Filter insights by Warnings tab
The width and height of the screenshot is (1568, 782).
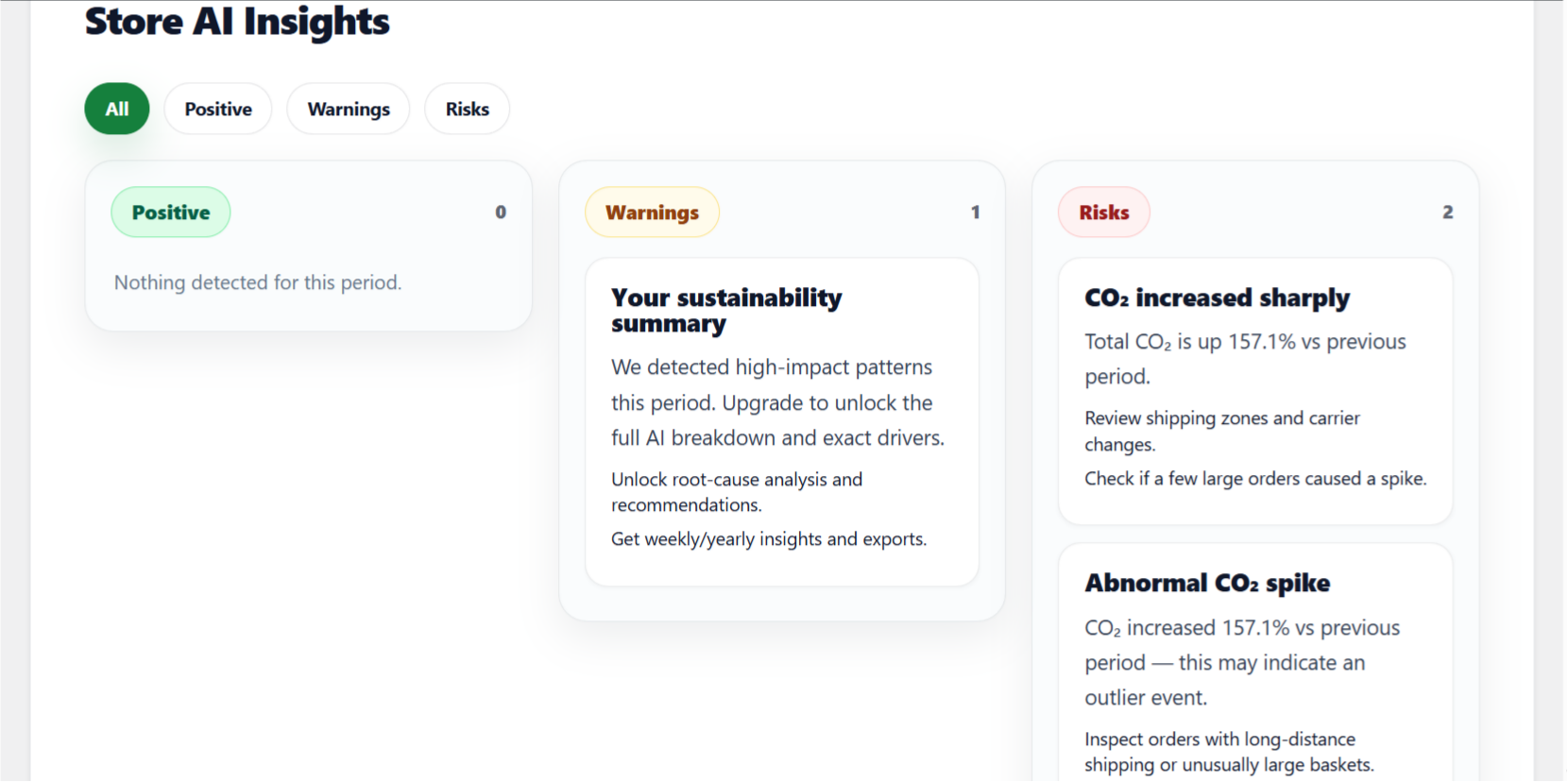pyautogui.click(x=349, y=109)
